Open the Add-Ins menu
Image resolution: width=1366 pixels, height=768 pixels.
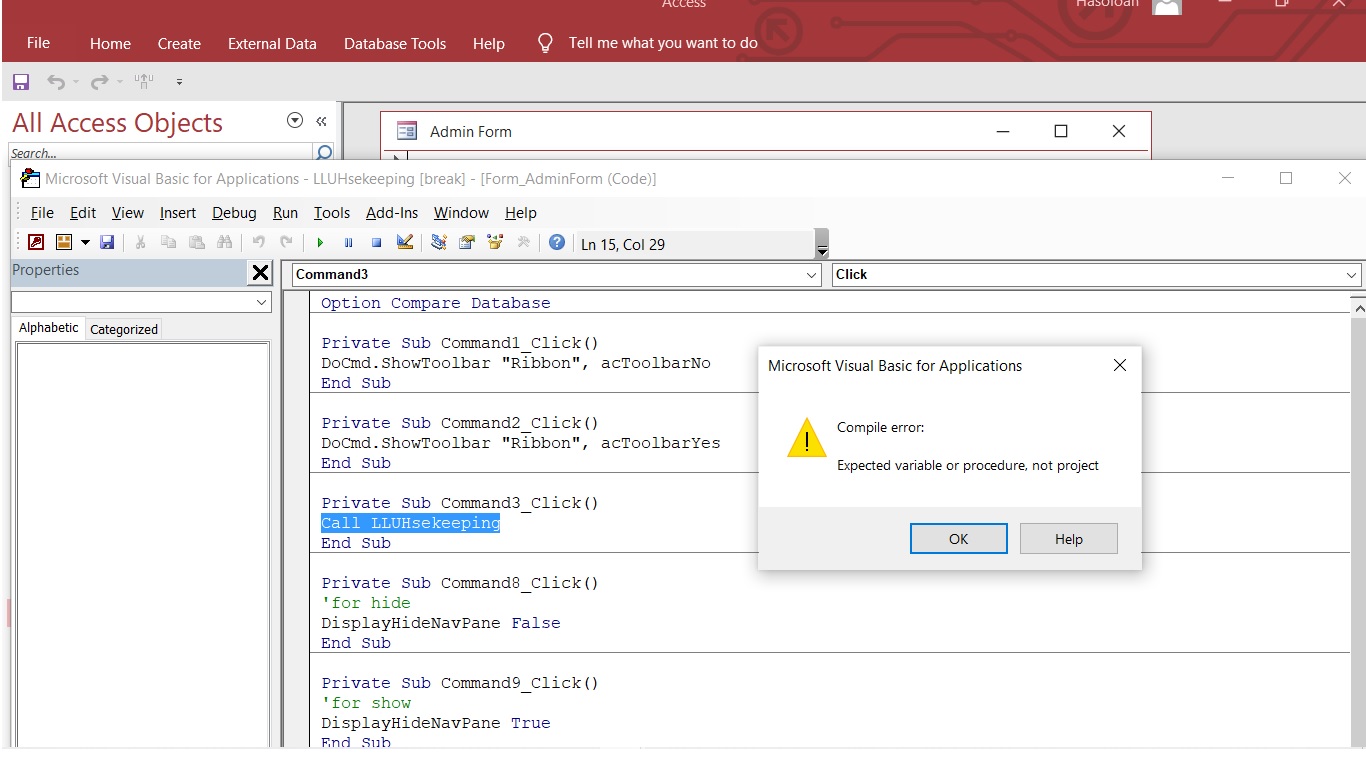[392, 213]
